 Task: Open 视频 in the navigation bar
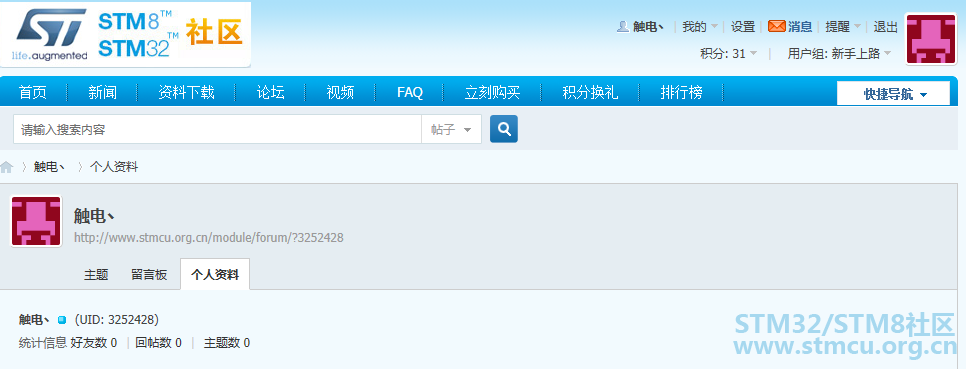click(340, 93)
